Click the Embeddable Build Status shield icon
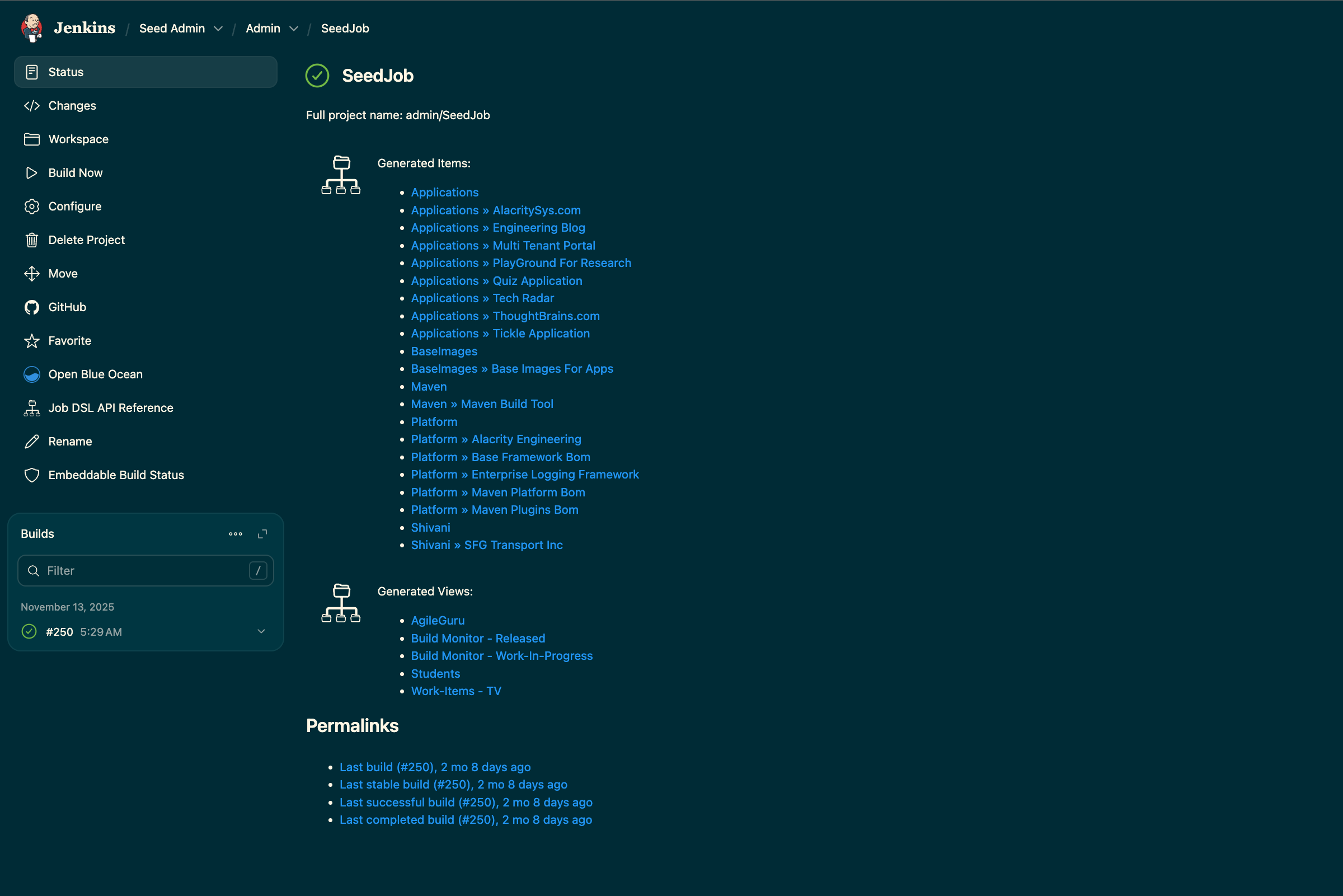This screenshot has height=896, width=1343. pos(31,475)
